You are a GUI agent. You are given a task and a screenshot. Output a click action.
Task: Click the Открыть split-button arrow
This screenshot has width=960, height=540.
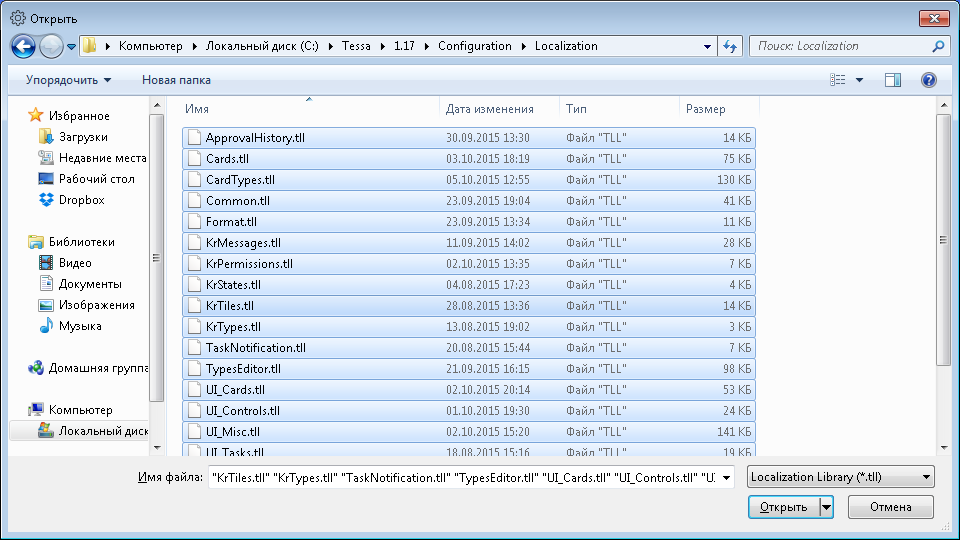click(x=826, y=507)
